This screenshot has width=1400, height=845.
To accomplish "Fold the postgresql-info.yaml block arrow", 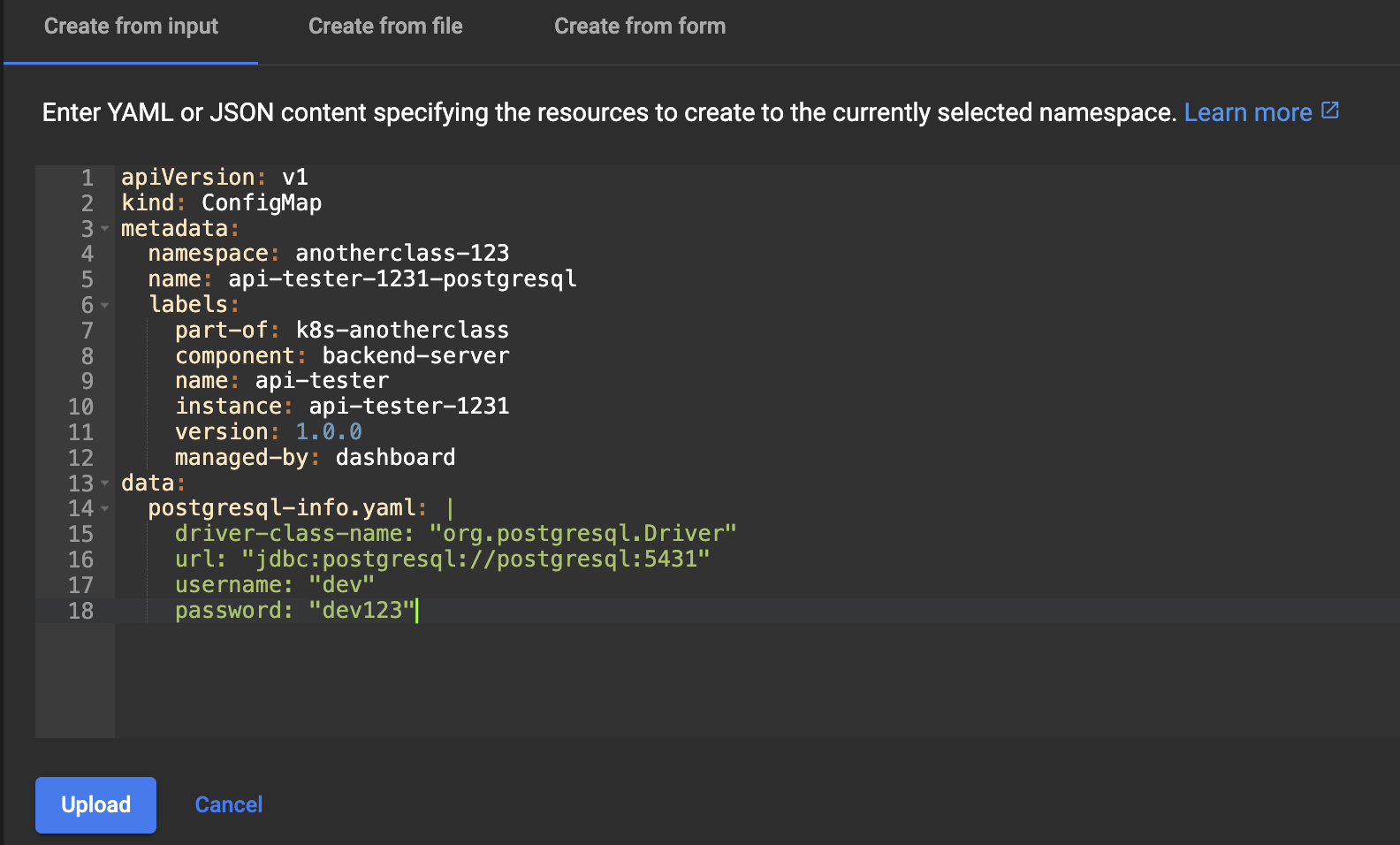I will (105, 509).
